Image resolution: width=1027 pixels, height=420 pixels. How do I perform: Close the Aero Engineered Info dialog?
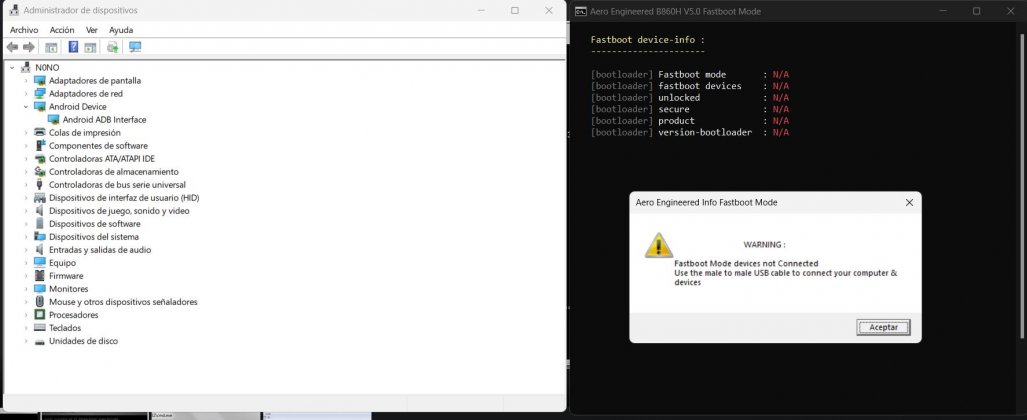pyautogui.click(x=909, y=202)
